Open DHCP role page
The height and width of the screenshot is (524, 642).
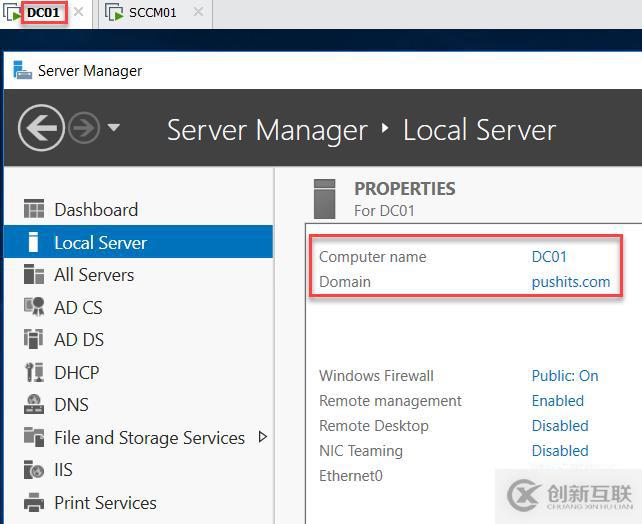[x=138, y=372]
